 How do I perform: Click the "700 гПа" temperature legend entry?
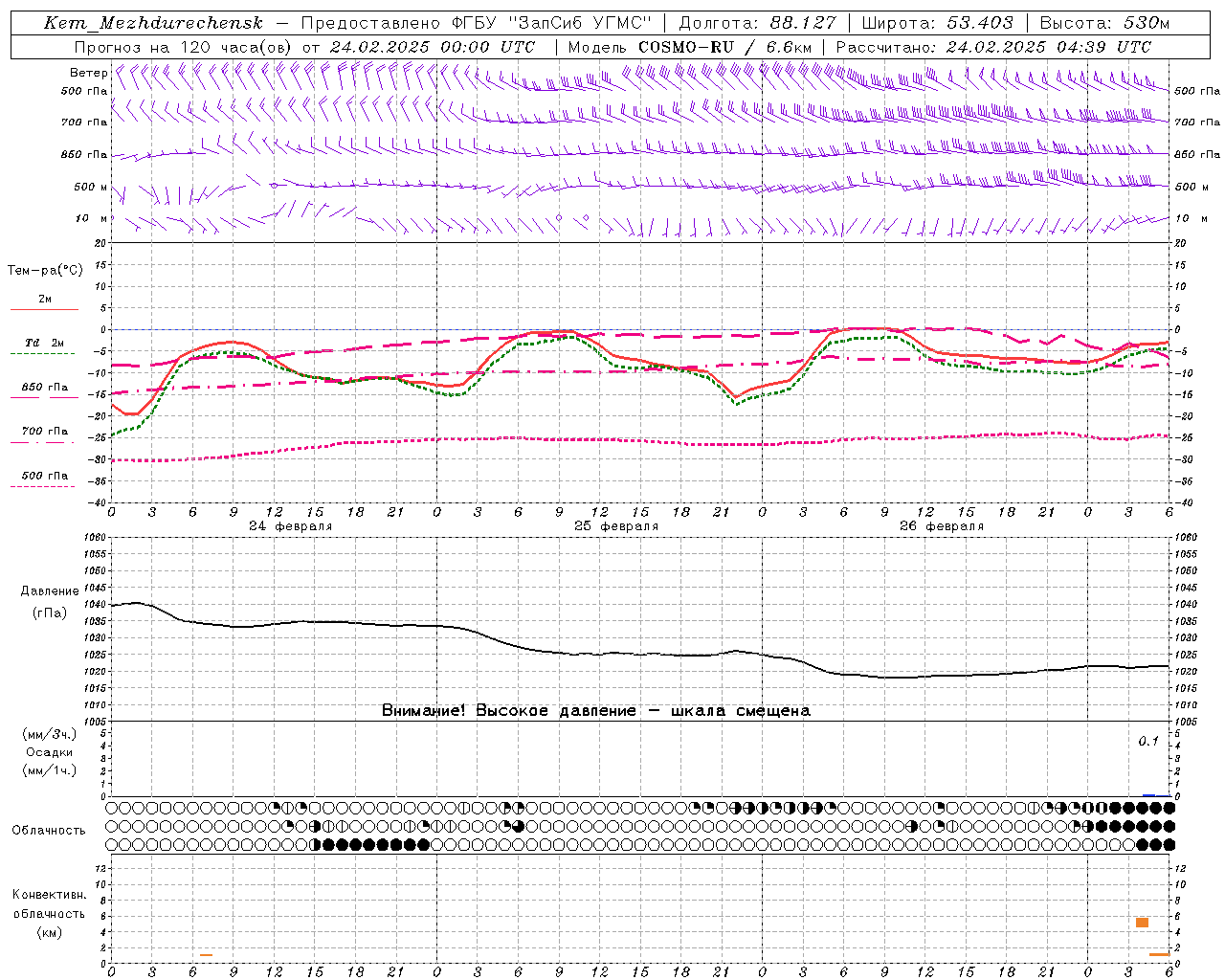(44, 432)
